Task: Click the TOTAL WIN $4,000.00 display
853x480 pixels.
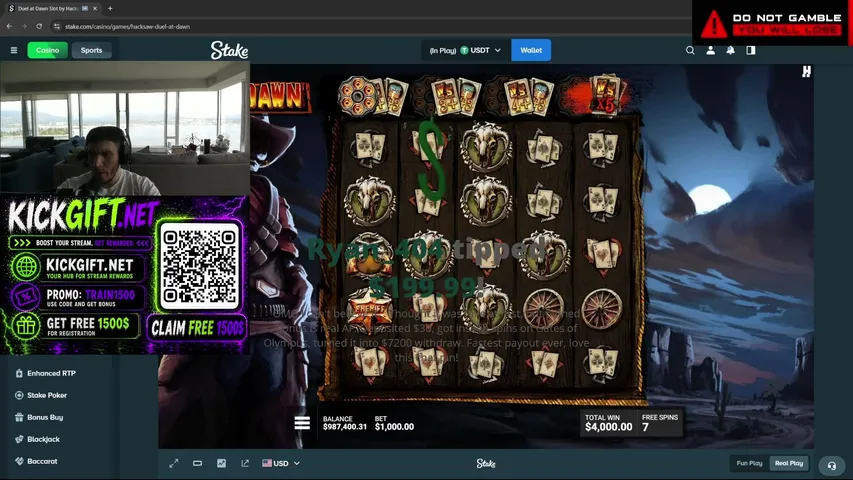Action: click(x=608, y=423)
